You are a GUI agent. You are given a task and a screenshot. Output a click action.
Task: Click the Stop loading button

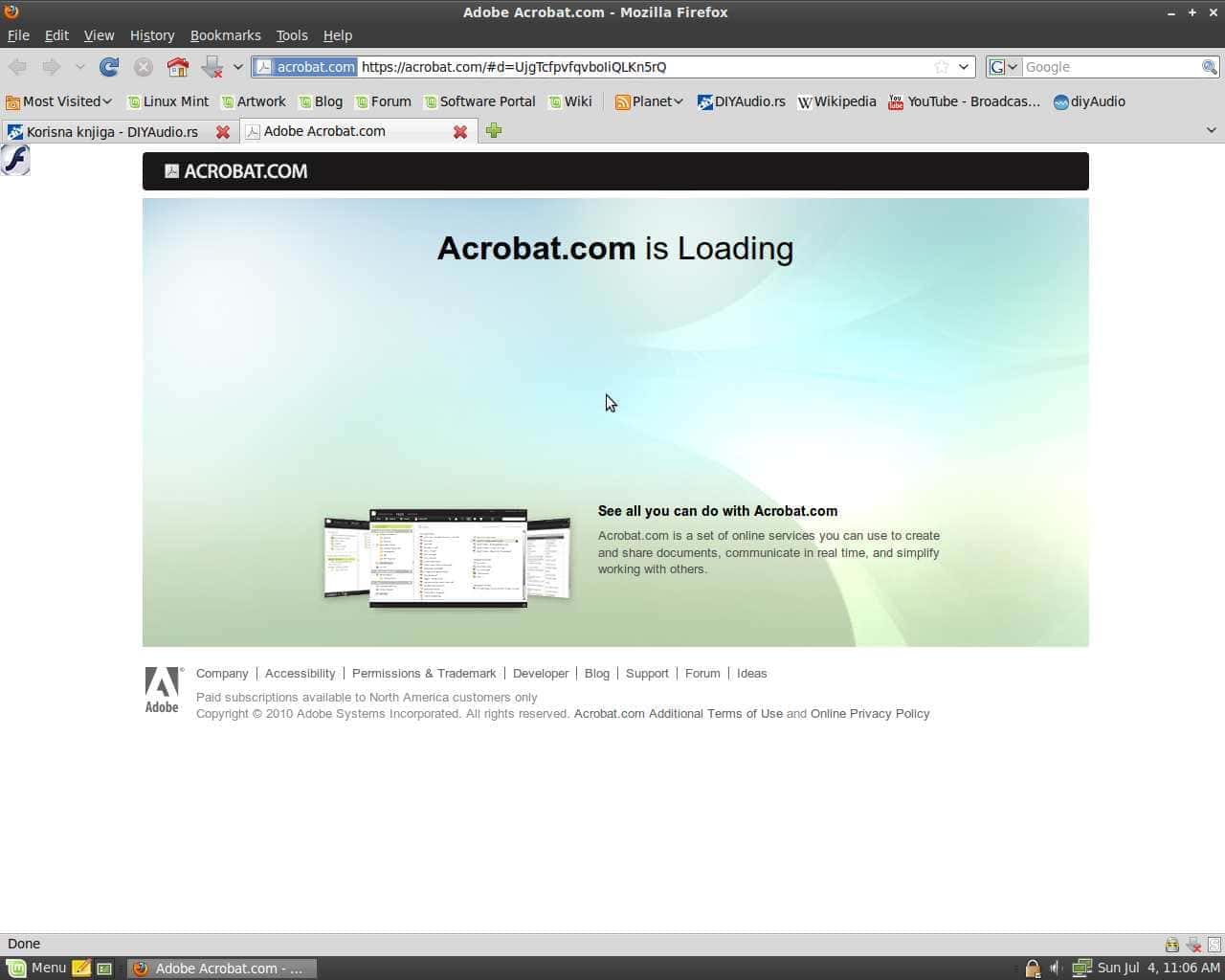144,67
